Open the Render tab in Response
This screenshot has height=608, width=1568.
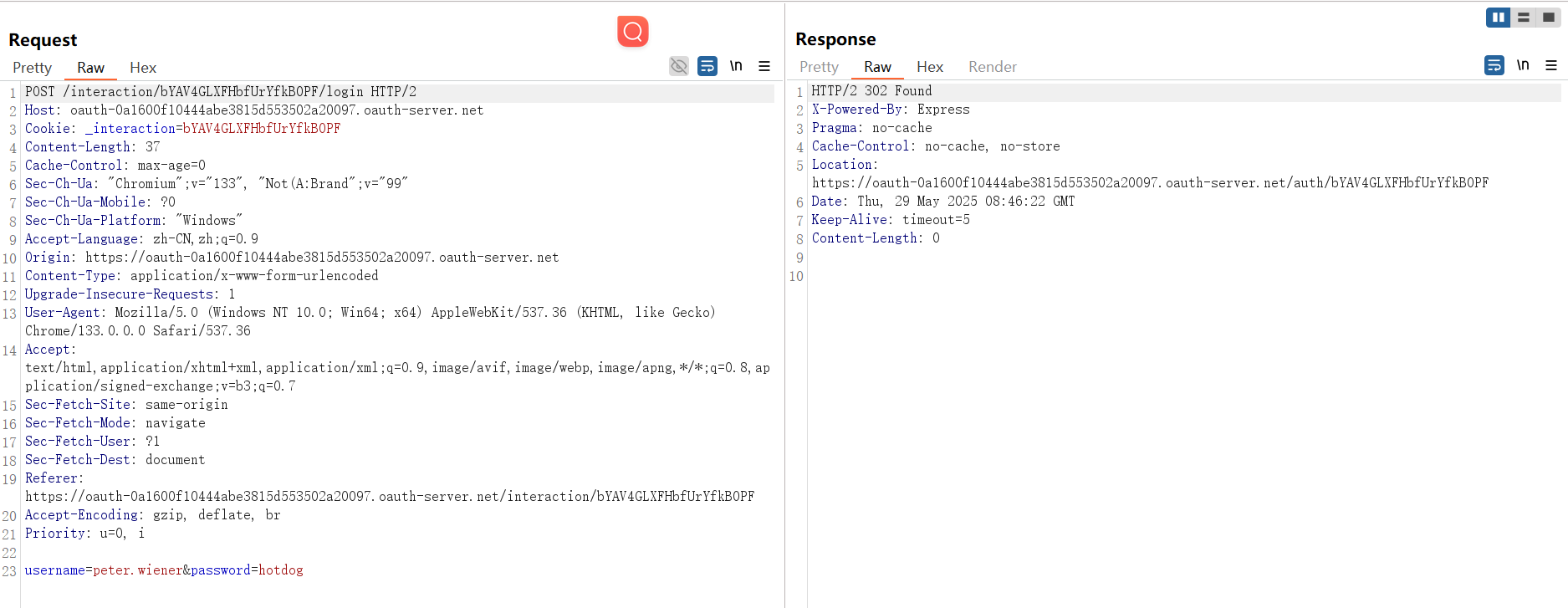993,67
